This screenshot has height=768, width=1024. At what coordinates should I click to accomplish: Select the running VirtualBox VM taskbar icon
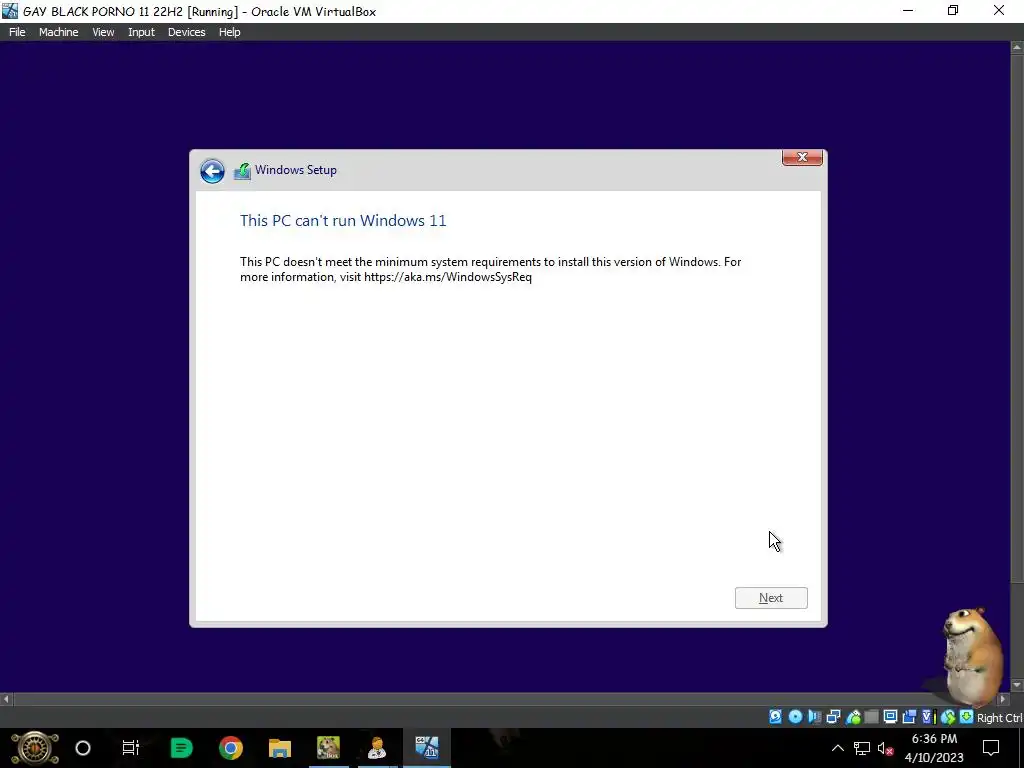click(426, 748)
